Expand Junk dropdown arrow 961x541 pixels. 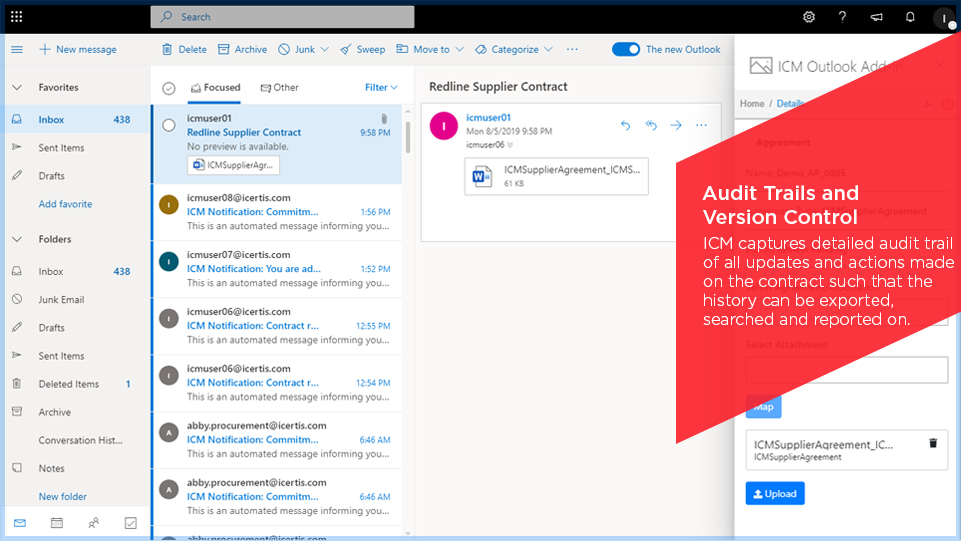pyautogui.click(x=325, y=50)
